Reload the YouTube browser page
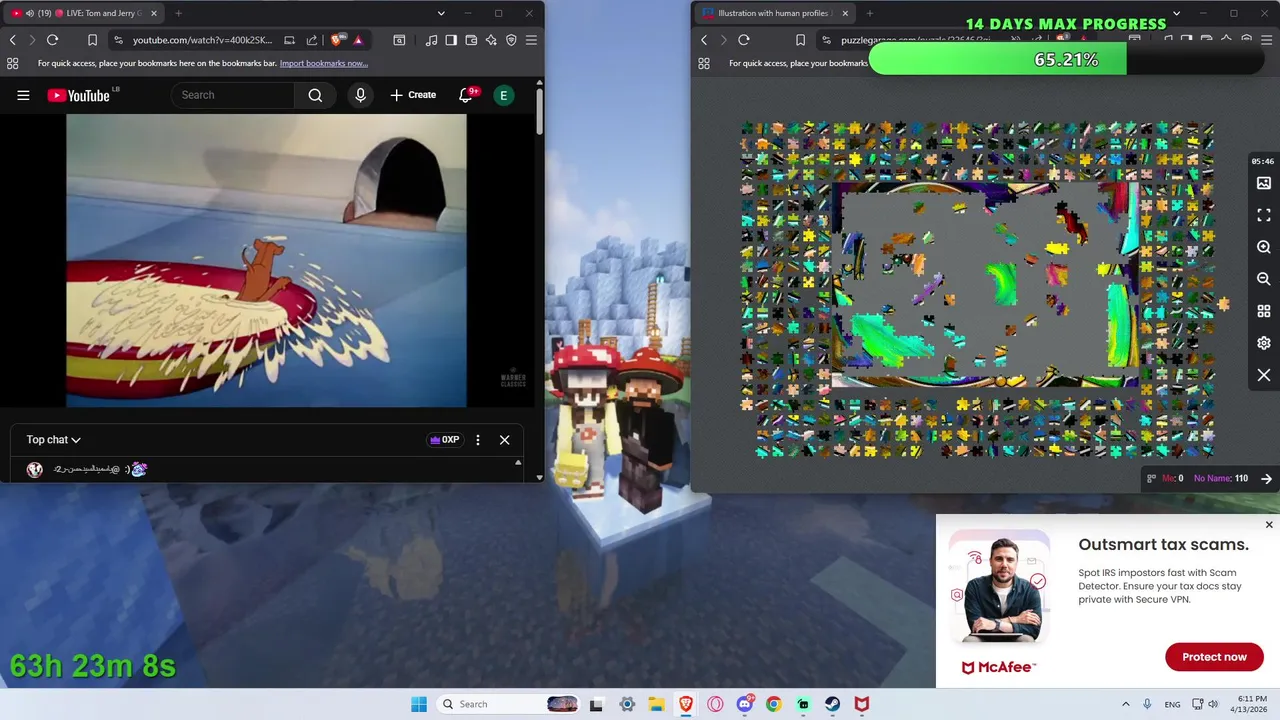 pyautogui.click(x=52, y=40)
